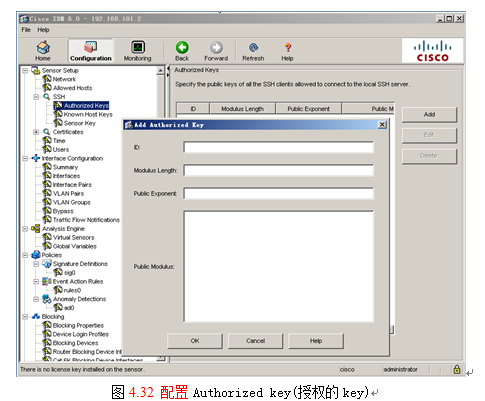This screenshot has width=485, height=401.
Task: Select Virtual Sensors tree item
Action: (x=73, y=237)
